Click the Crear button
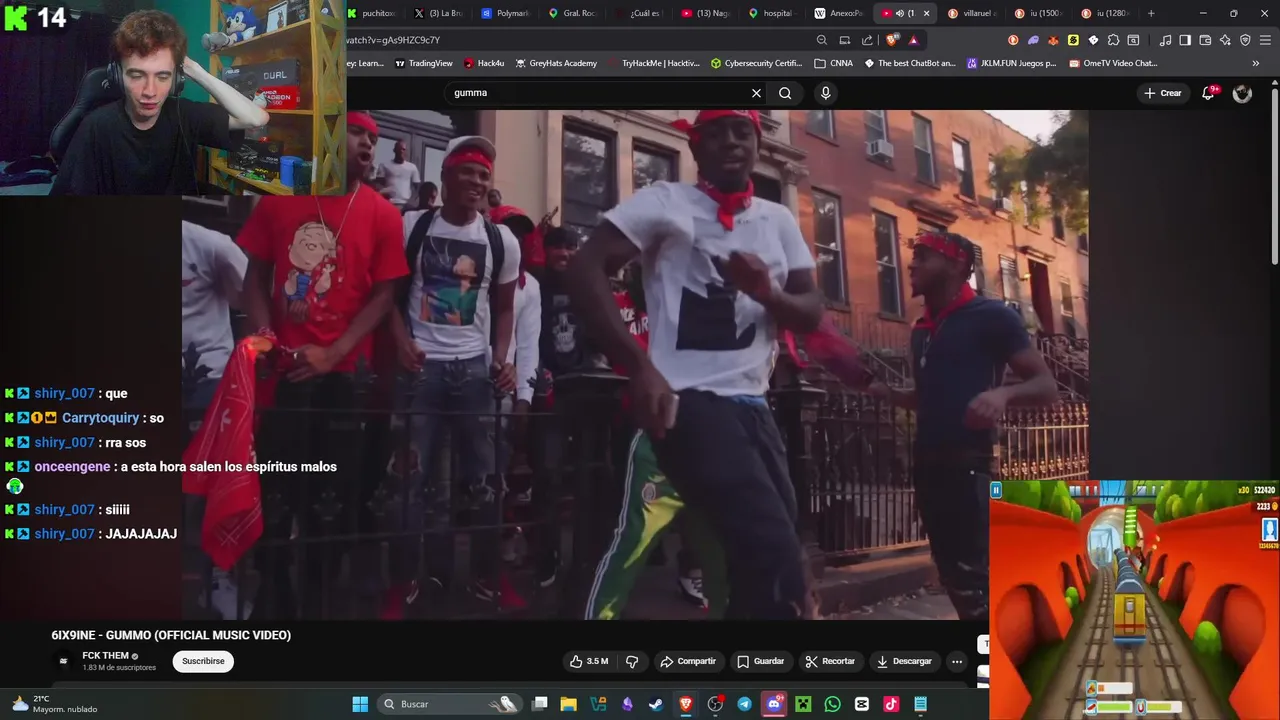Screen dimensions: 1280x720 (x=1163, y=93)
